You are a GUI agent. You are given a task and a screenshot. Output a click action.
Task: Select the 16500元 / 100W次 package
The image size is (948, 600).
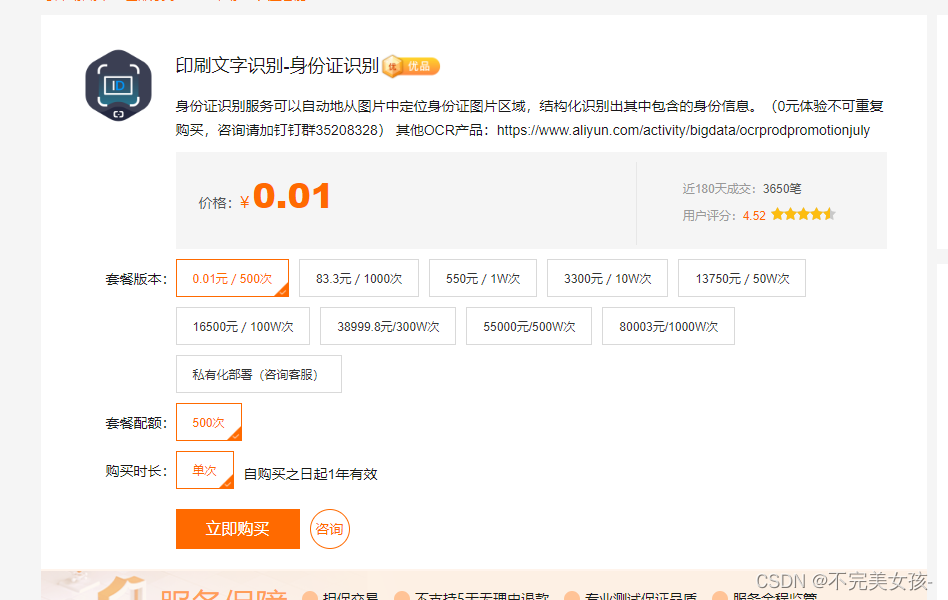[243, 326]
